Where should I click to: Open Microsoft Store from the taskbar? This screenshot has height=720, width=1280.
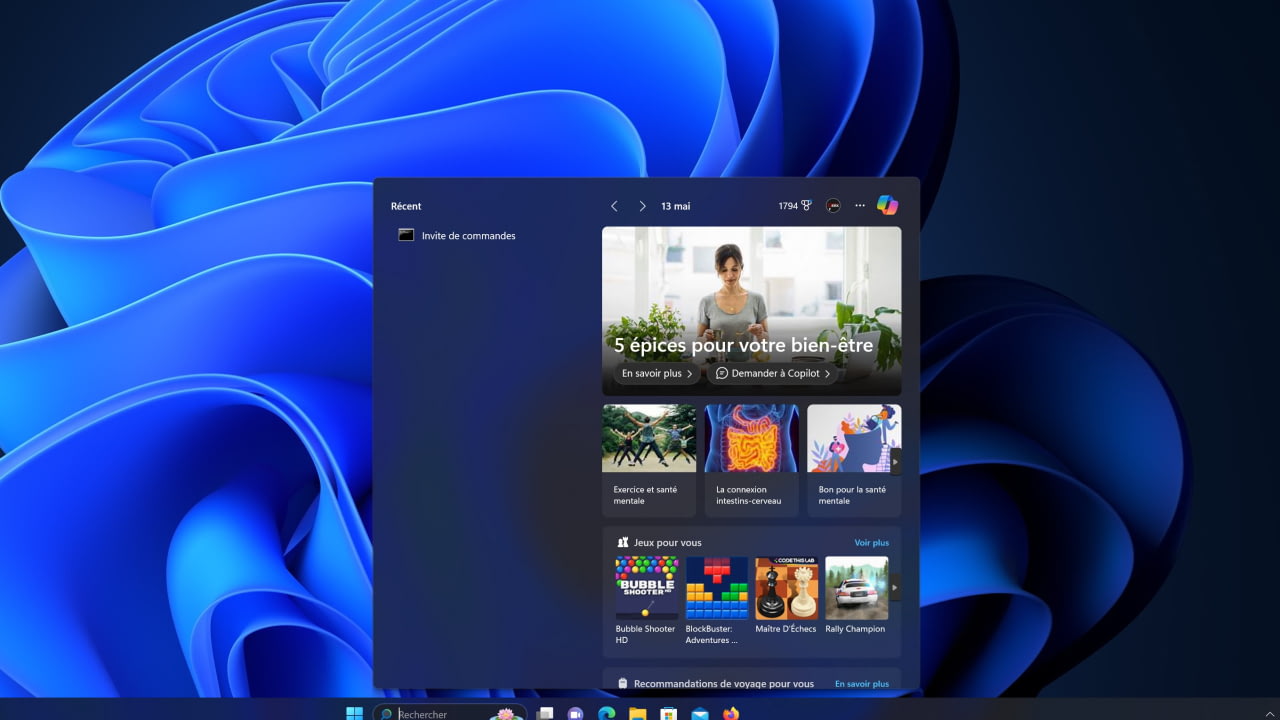pyautogui.click(x=668, y=714)
